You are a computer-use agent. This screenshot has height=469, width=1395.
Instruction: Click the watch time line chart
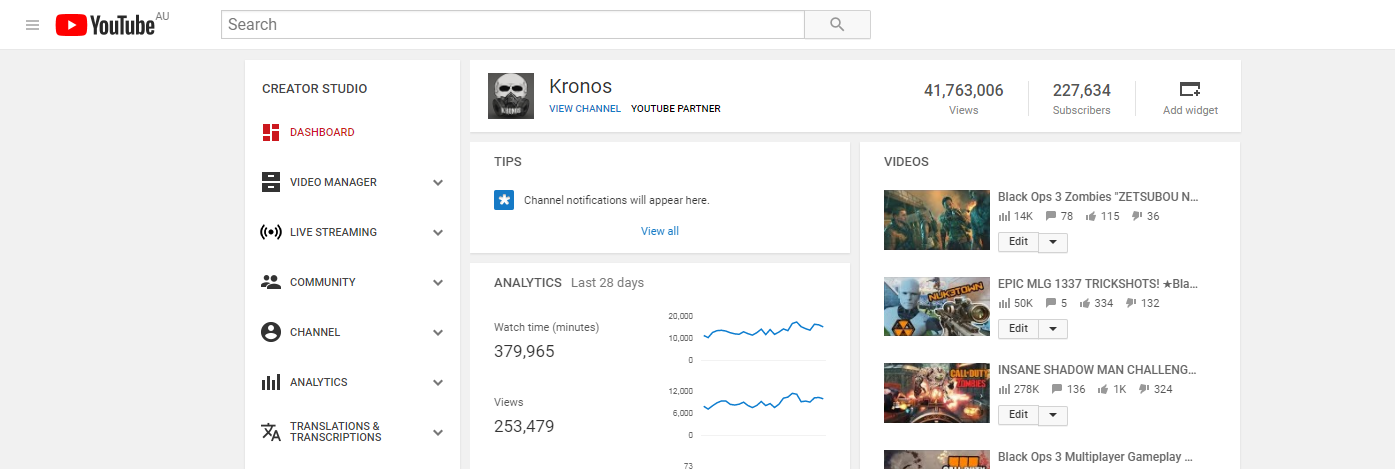(x=763, y=331)
